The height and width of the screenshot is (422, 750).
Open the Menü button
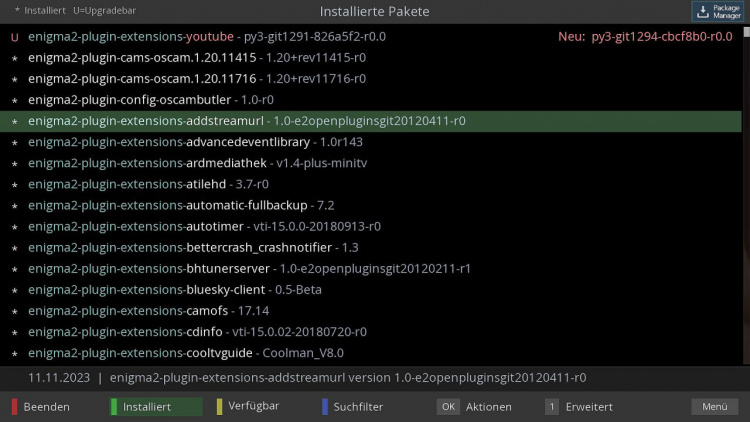(715, 407)
